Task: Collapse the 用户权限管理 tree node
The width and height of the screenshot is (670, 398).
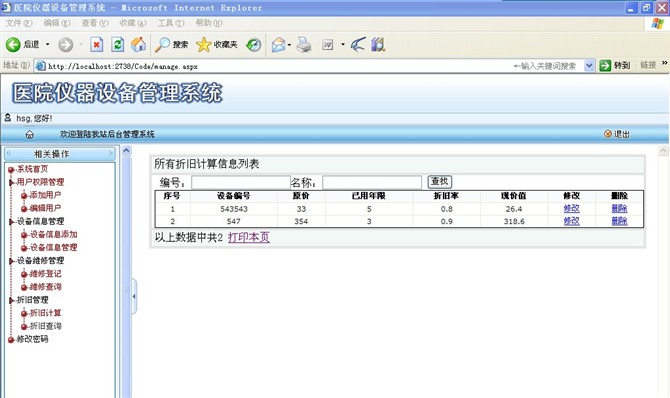Action: [x=12, y=183]
